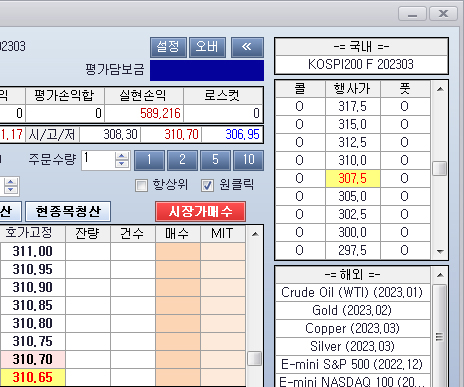Collapse panel with the « button
Image resolution: width=464 pixels, height=387 pixels.
point(247,47)
